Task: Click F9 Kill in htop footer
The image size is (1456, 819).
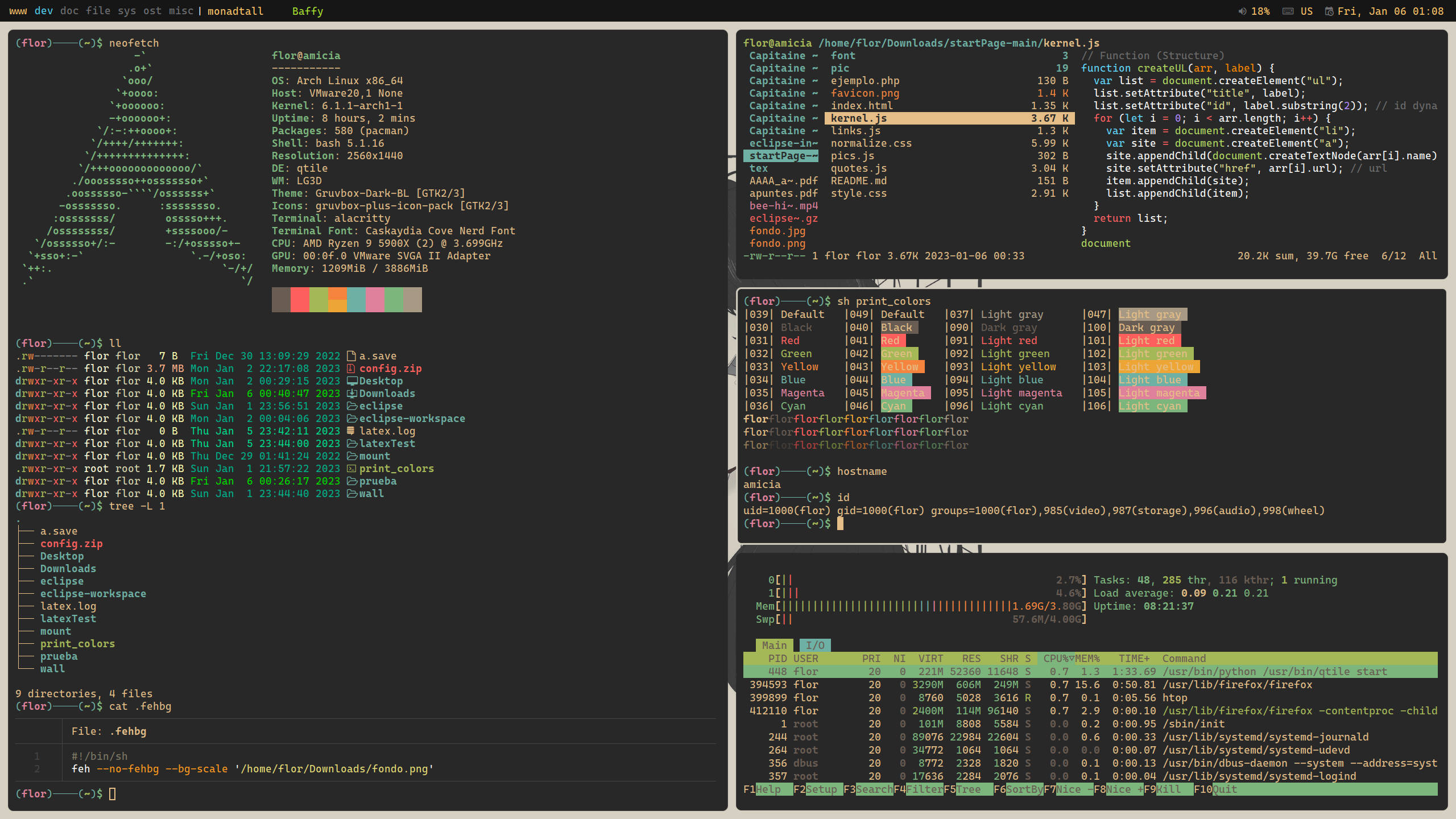Action: pos(1168,789)
